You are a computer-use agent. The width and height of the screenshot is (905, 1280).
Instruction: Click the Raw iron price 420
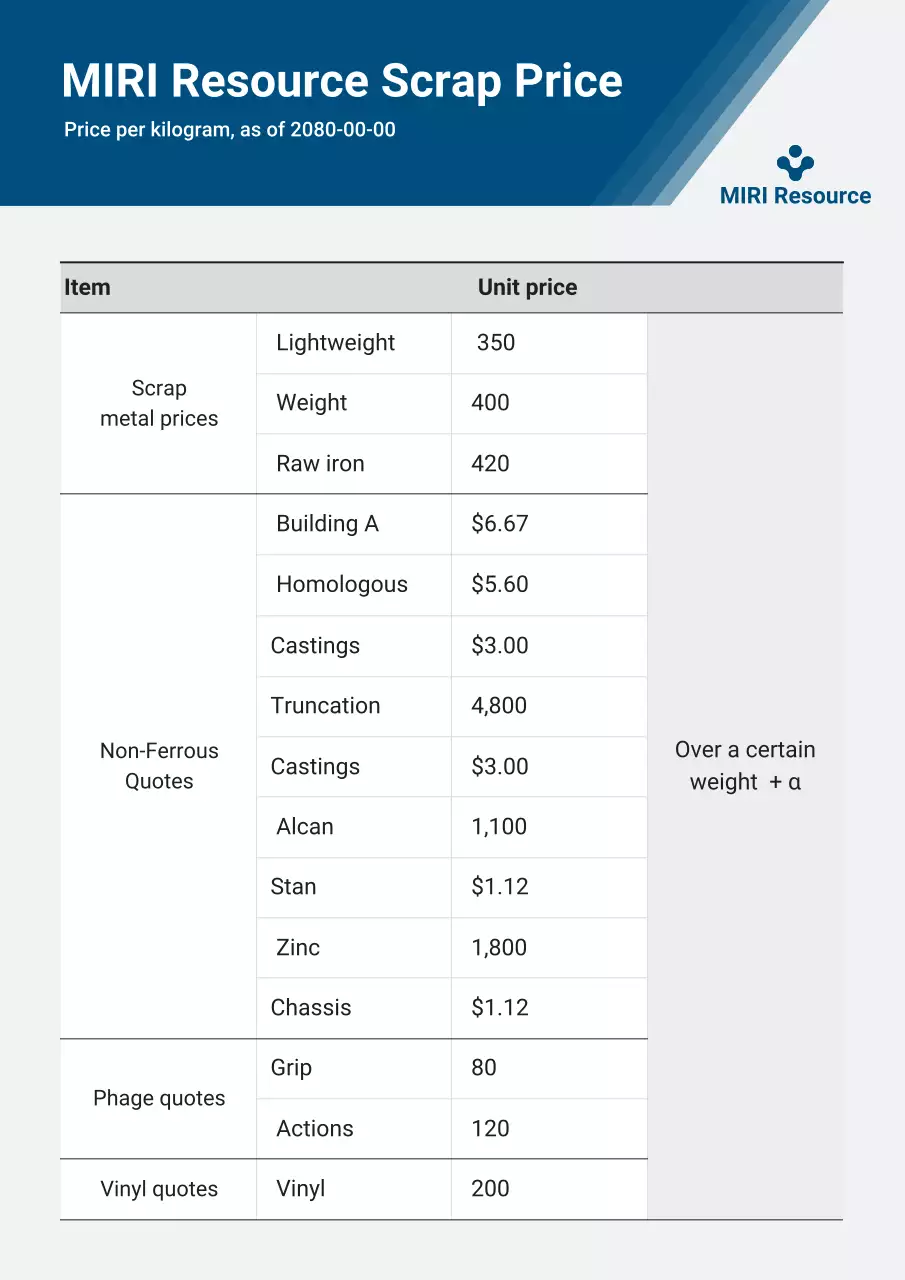click(490, 464)
